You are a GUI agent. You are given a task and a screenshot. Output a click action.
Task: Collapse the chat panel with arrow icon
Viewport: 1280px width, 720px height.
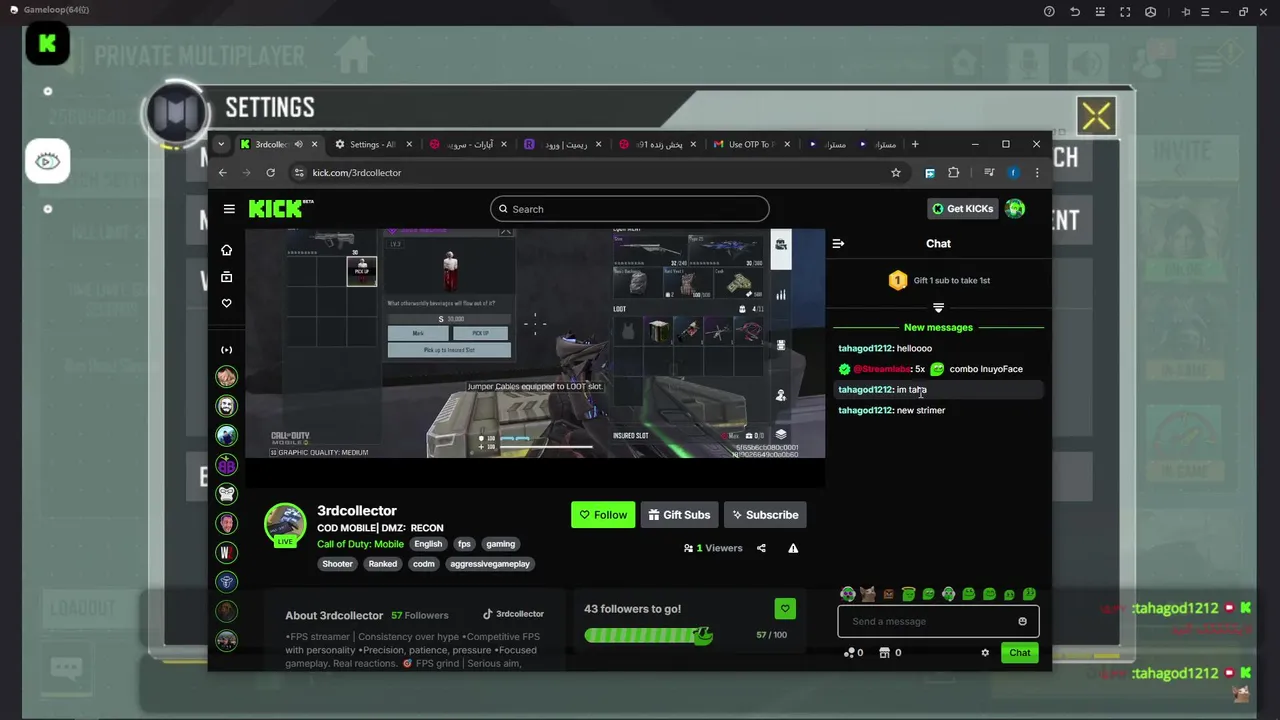[838, 243]
